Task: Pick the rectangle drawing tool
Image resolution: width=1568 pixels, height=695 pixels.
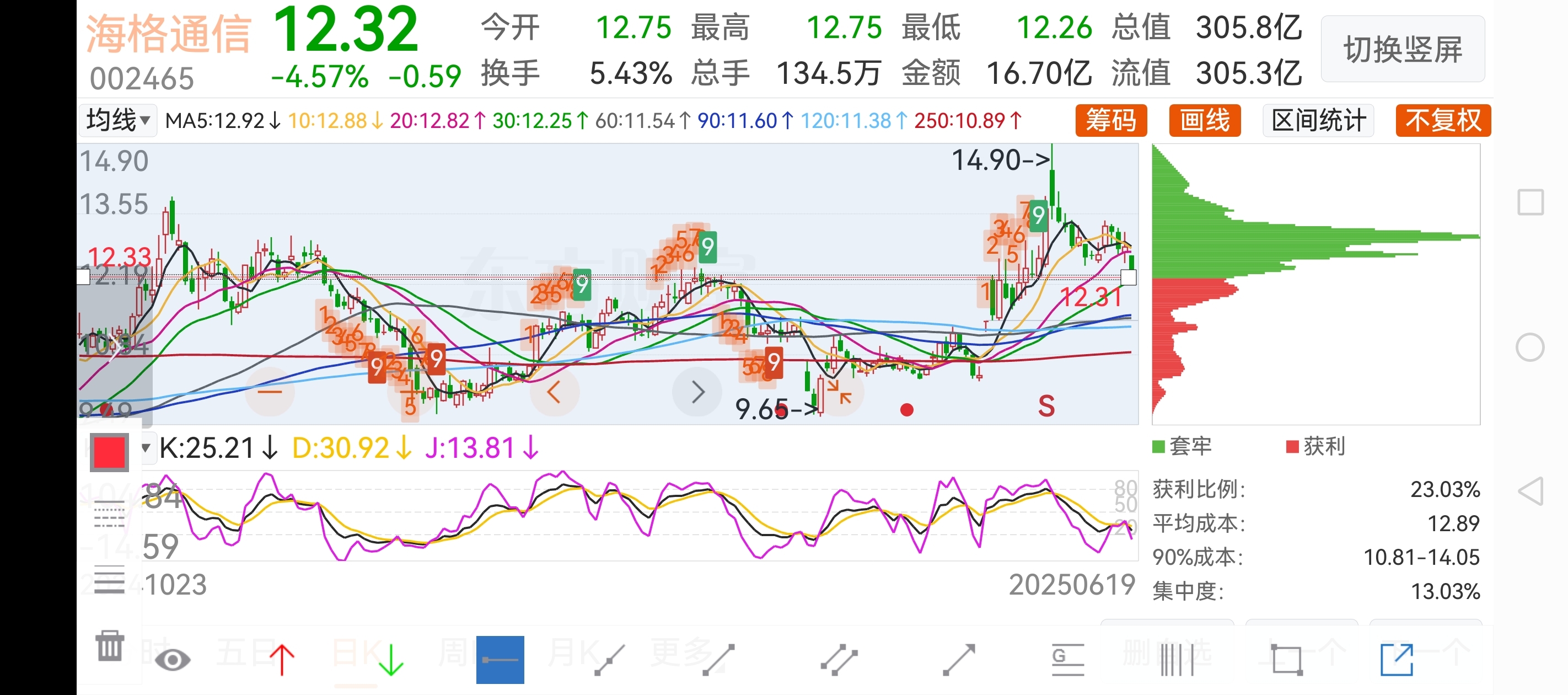Action: click(1287, 660)
